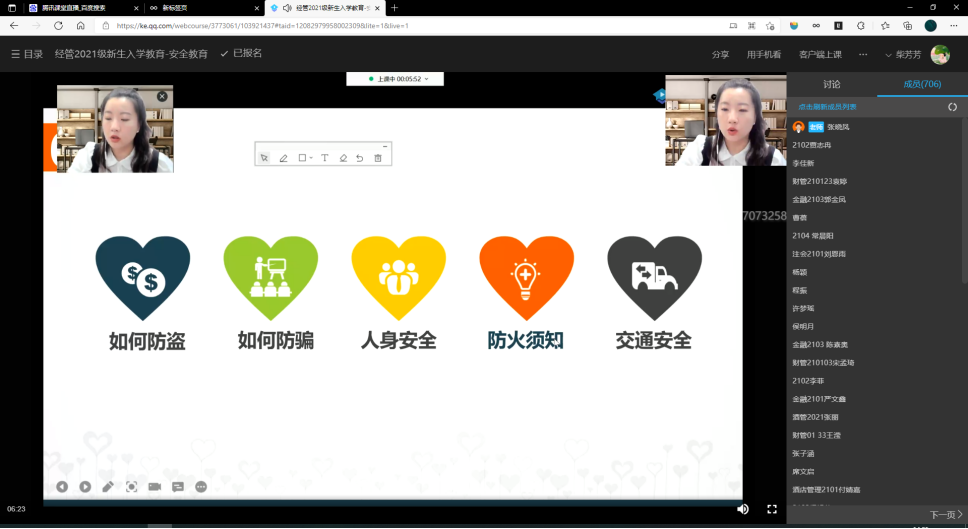Click the 分享 share link
The image size is (968, 529).
pos(720,54)
